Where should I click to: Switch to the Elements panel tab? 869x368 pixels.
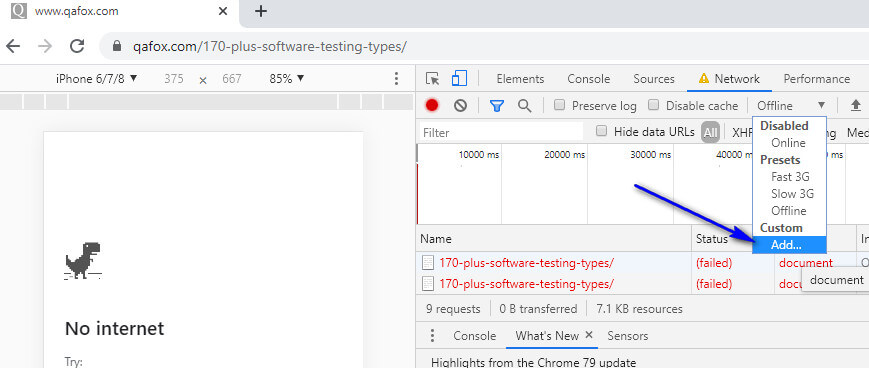520,79
